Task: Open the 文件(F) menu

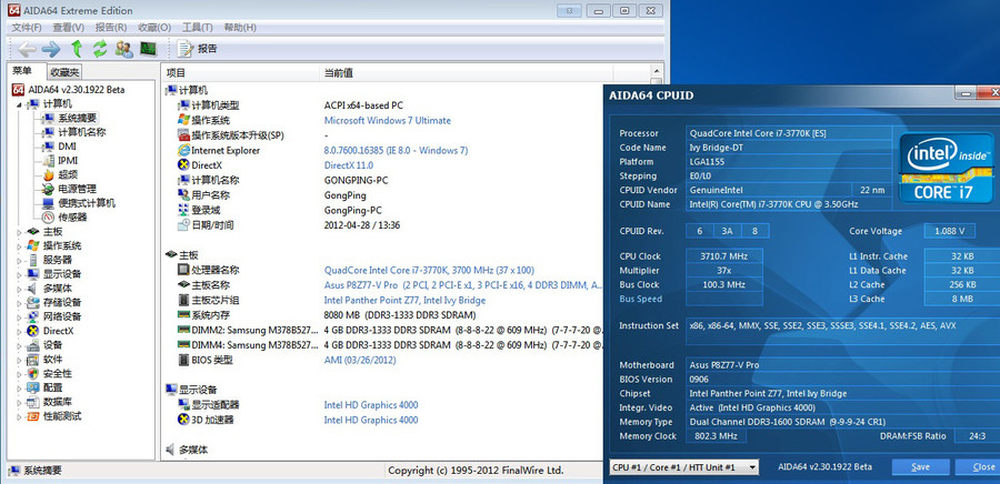Action: coord(26,27)
